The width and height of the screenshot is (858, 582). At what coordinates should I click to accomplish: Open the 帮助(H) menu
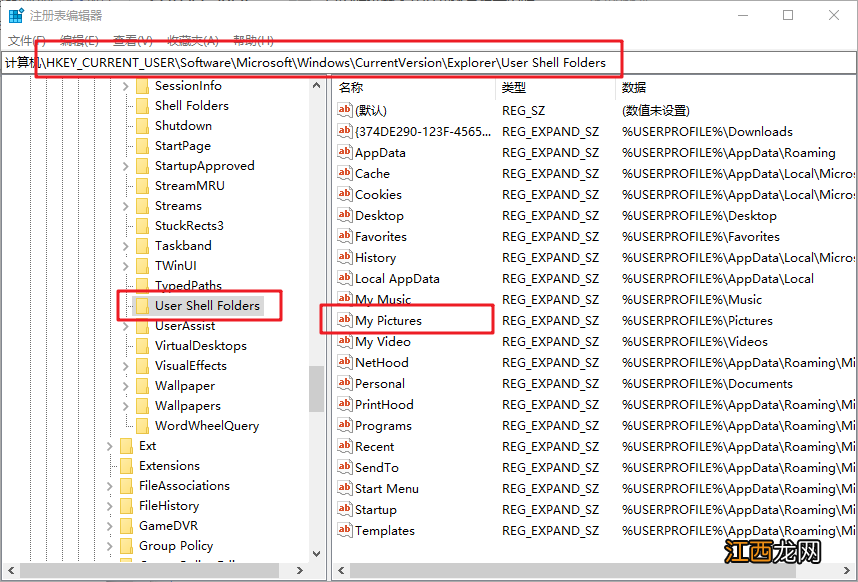[x=253, y=40]
